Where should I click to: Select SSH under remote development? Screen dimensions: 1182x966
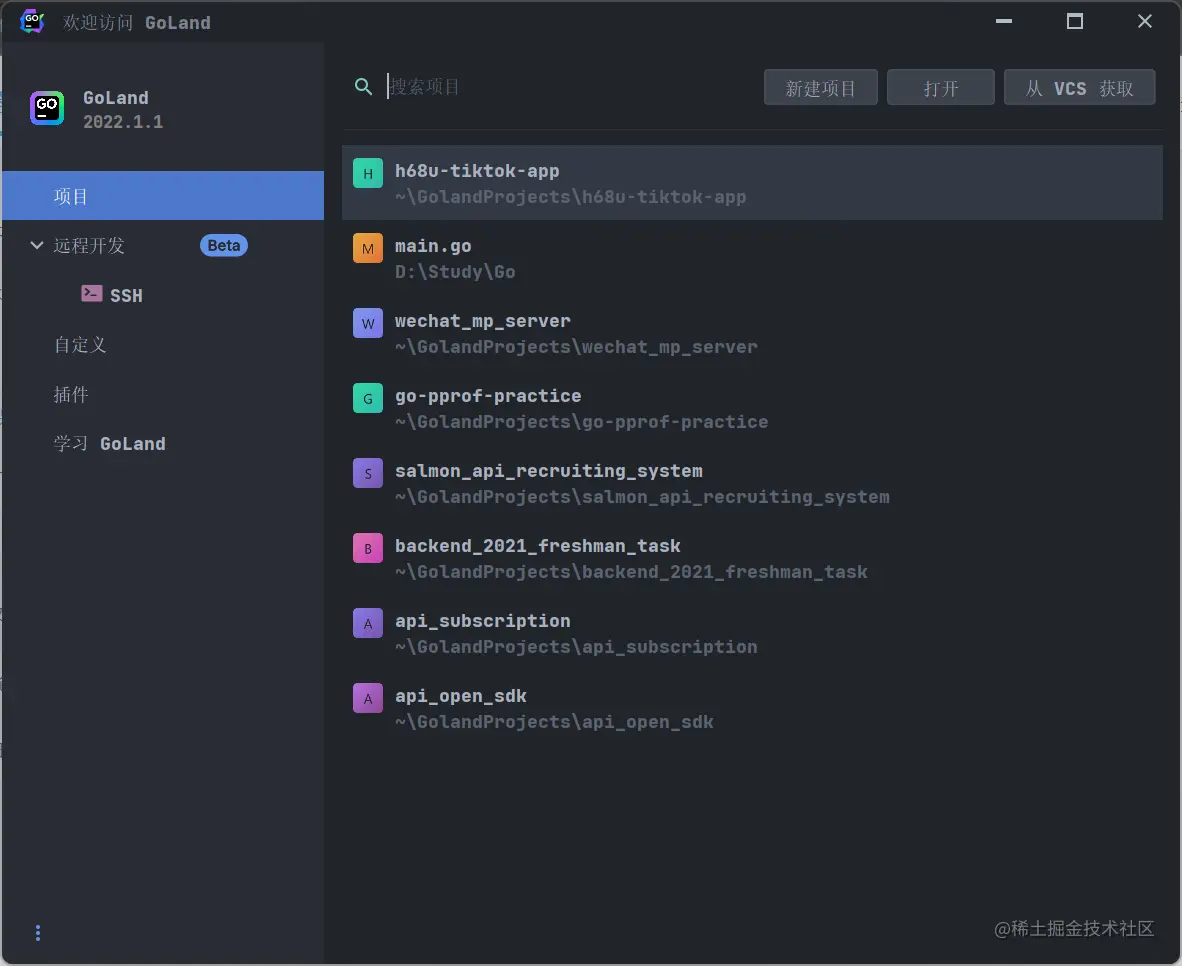tap(127, 296)
